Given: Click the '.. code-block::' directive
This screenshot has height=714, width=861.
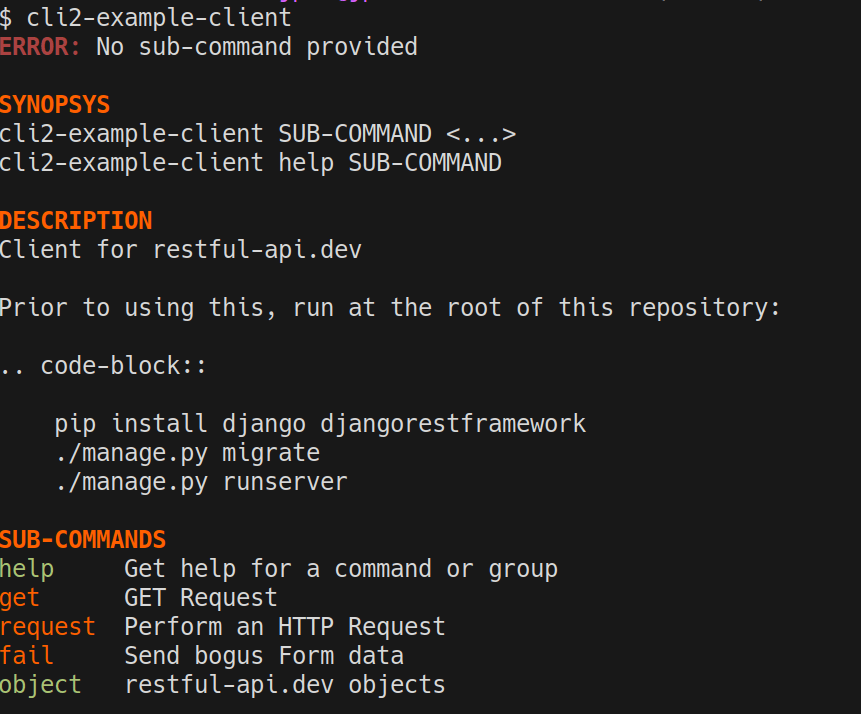Looking at the screenshot, I should point(103,366).
